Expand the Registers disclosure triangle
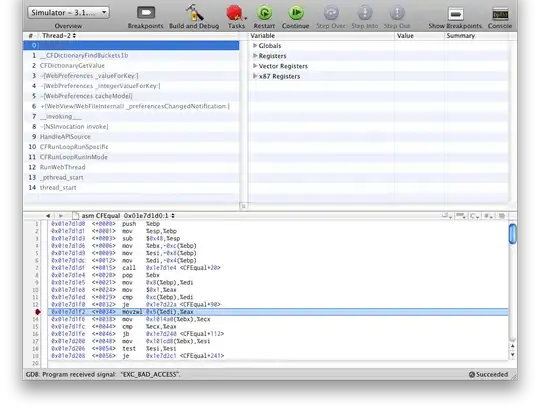 pyautogui.click(x=255, y=55)
